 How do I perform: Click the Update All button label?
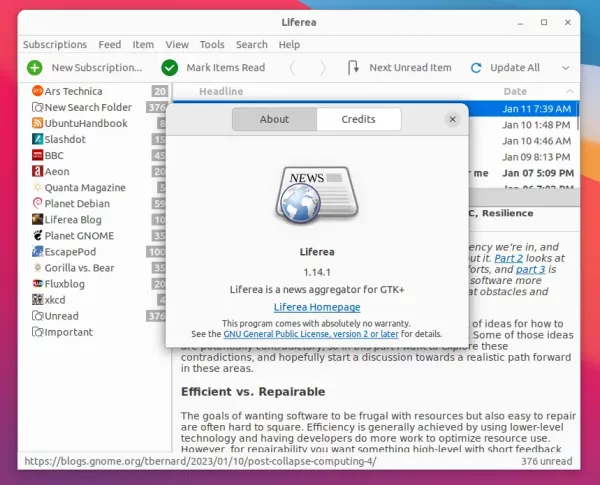pyautogui.click(x=515, y=68)
